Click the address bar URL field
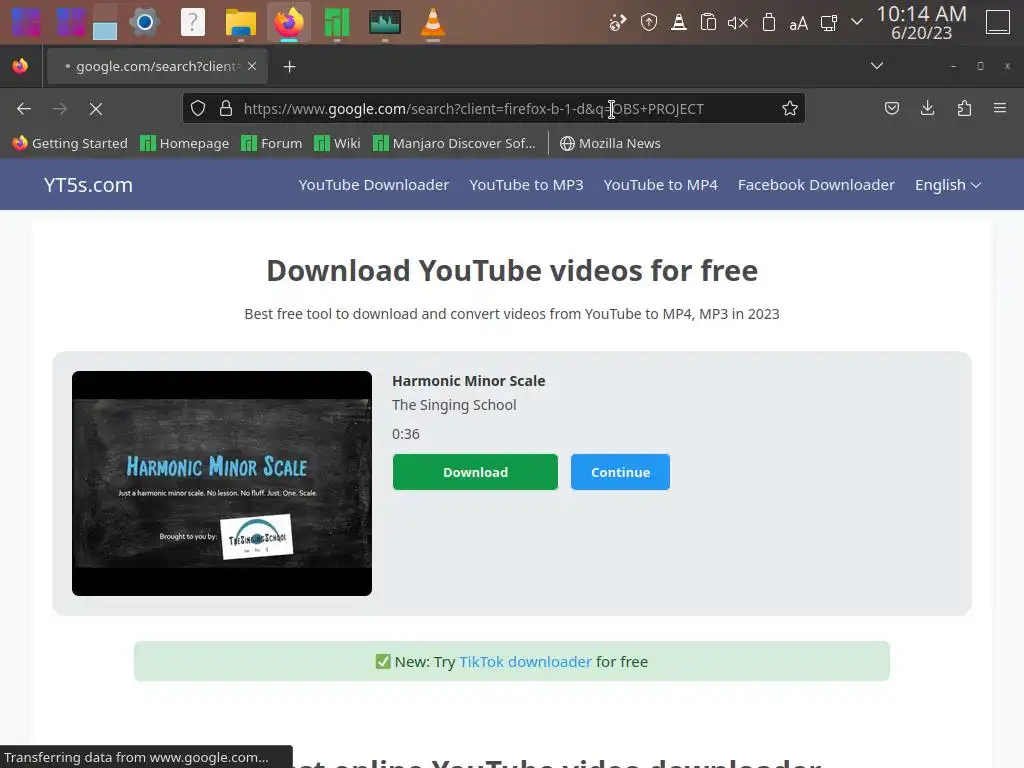 point(493,108)
